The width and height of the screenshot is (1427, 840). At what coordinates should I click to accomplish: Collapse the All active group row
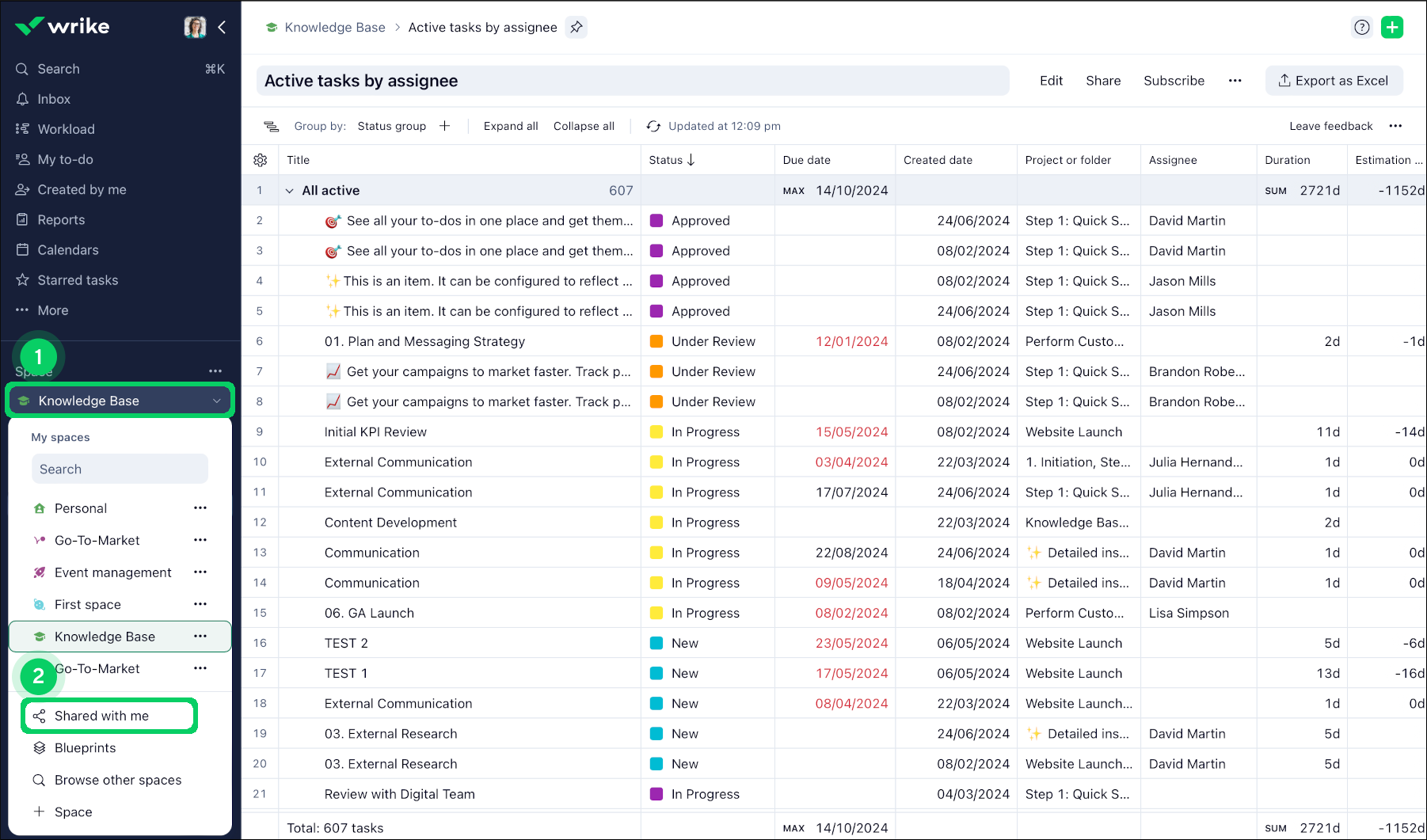(290, 191)
